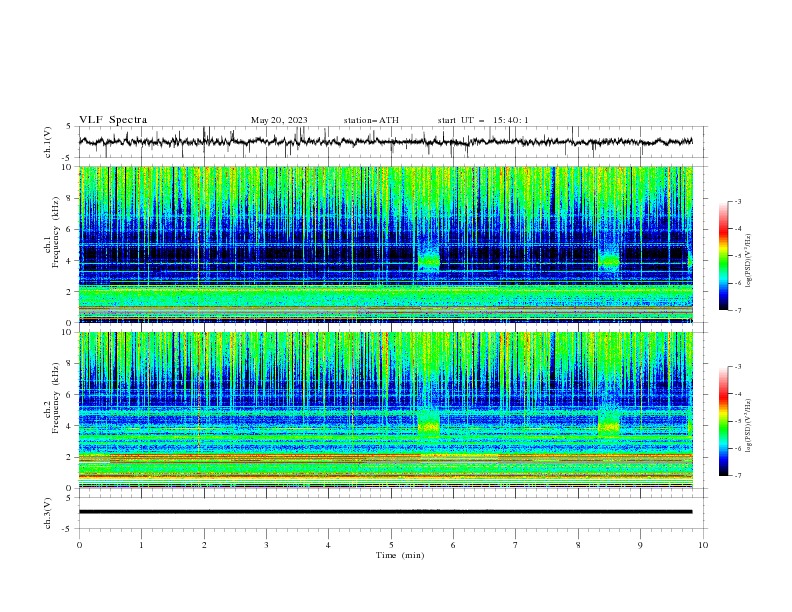Click the log(PSD) label beside ch.1 color bar

click(x=749, y=261)
